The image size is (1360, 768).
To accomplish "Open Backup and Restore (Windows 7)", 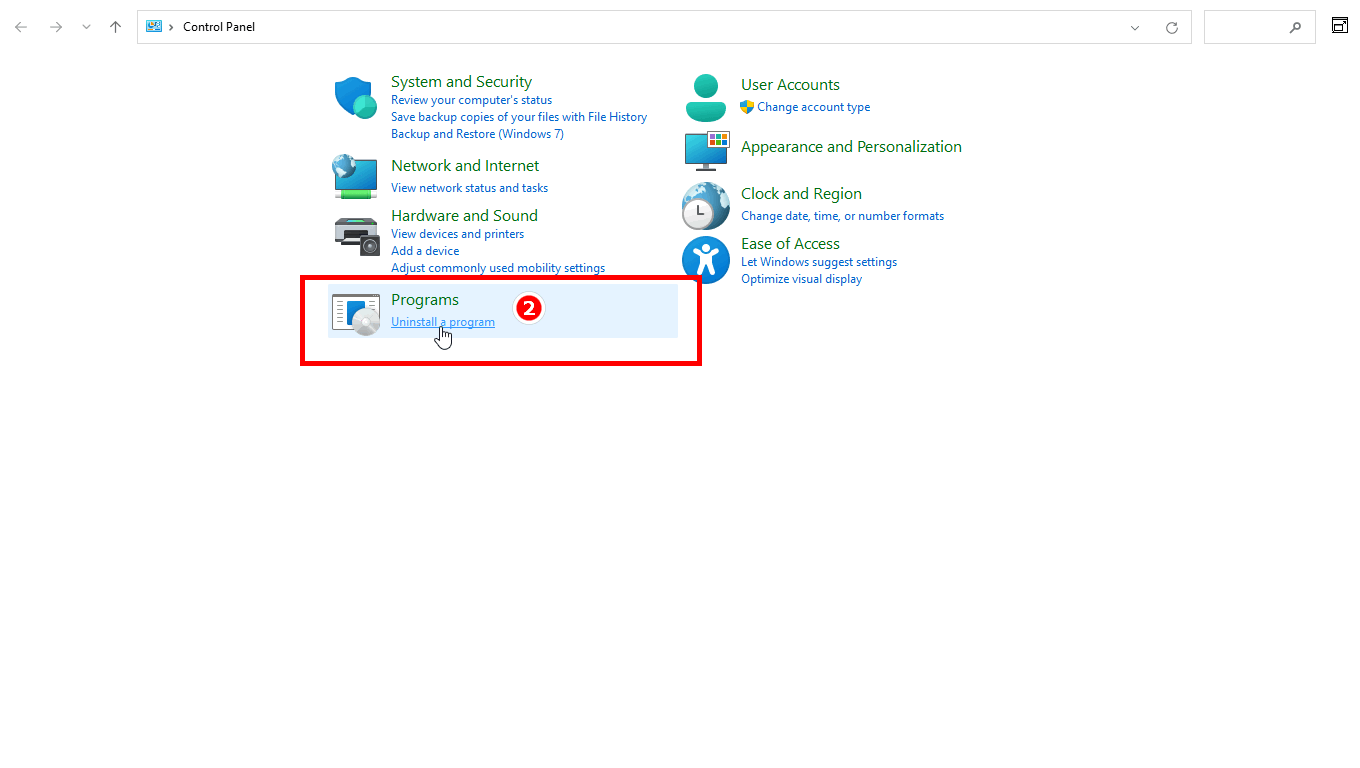I will [x=477, y=134].
